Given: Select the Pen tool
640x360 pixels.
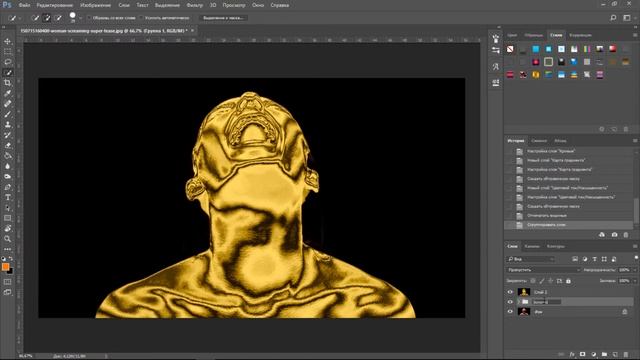Looking at the screenshot, I should (8, 187).
